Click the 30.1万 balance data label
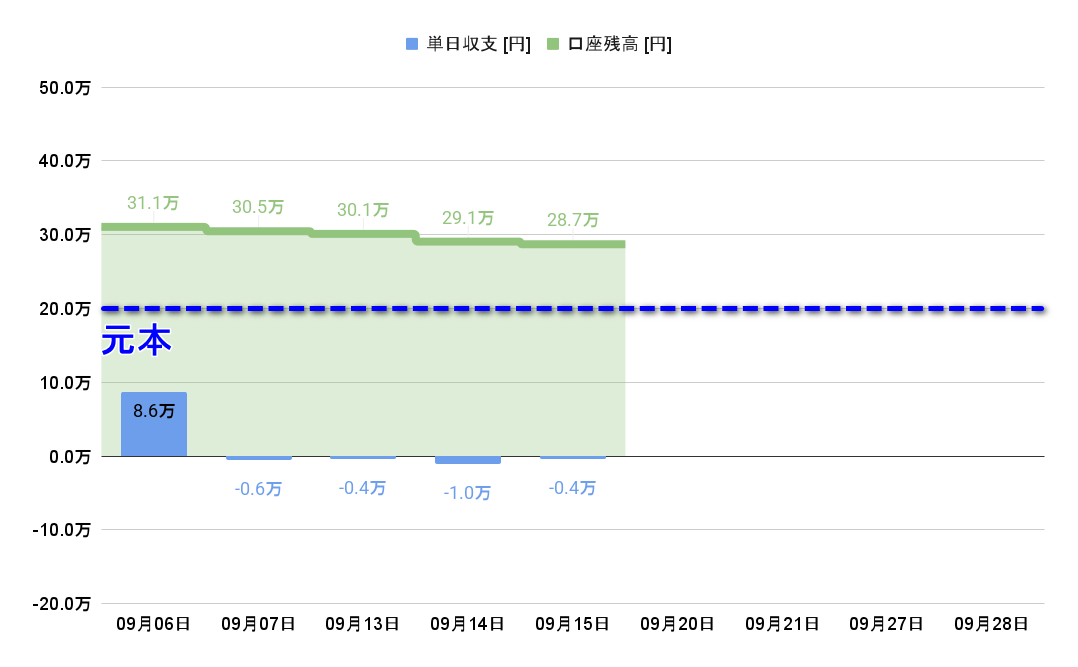The height and width of the screenshot is (667, 1078). click(x=363, y=210)
